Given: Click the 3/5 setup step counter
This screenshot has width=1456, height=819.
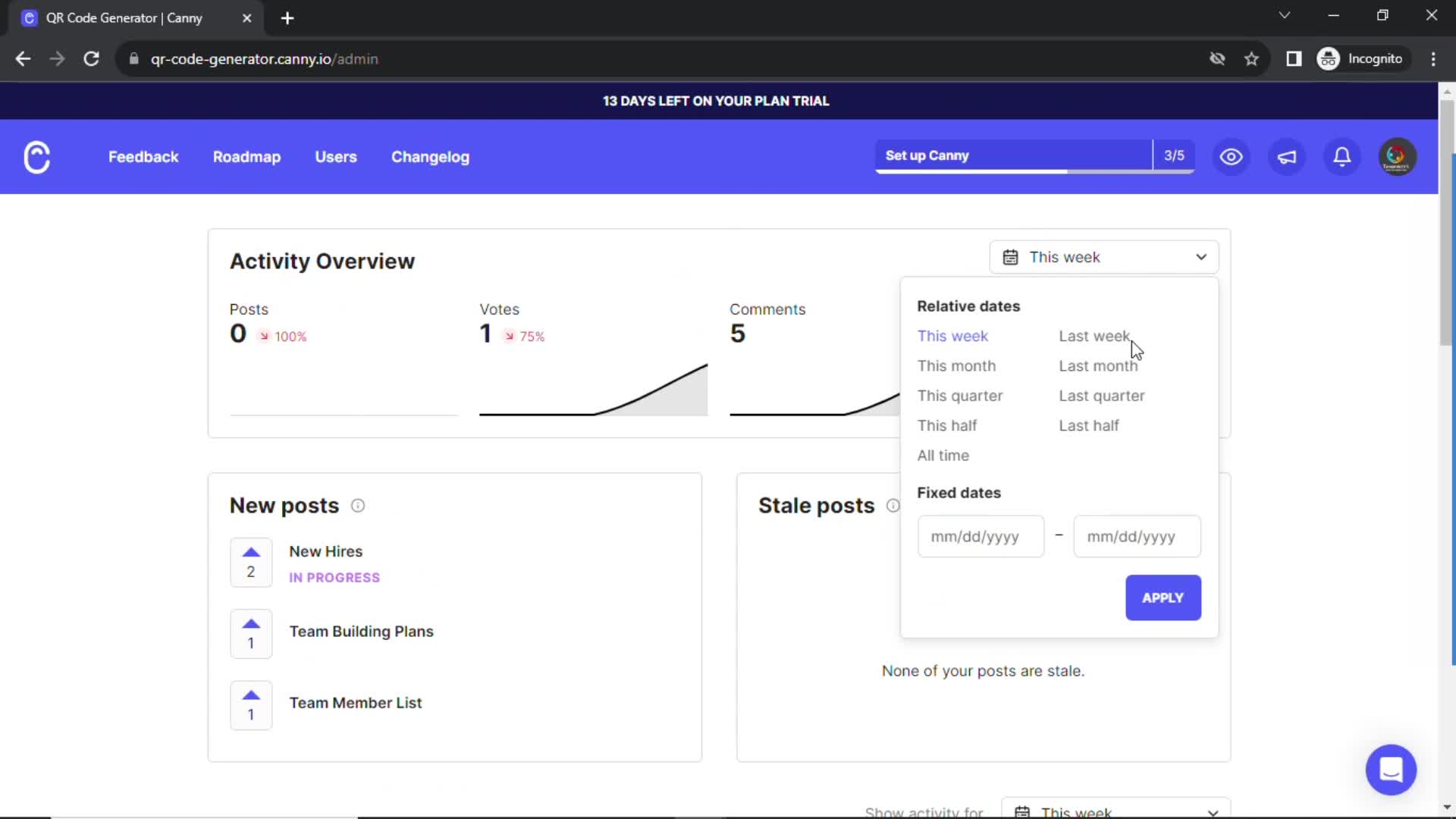Looking at the screenshot, I should (1174, 155).
